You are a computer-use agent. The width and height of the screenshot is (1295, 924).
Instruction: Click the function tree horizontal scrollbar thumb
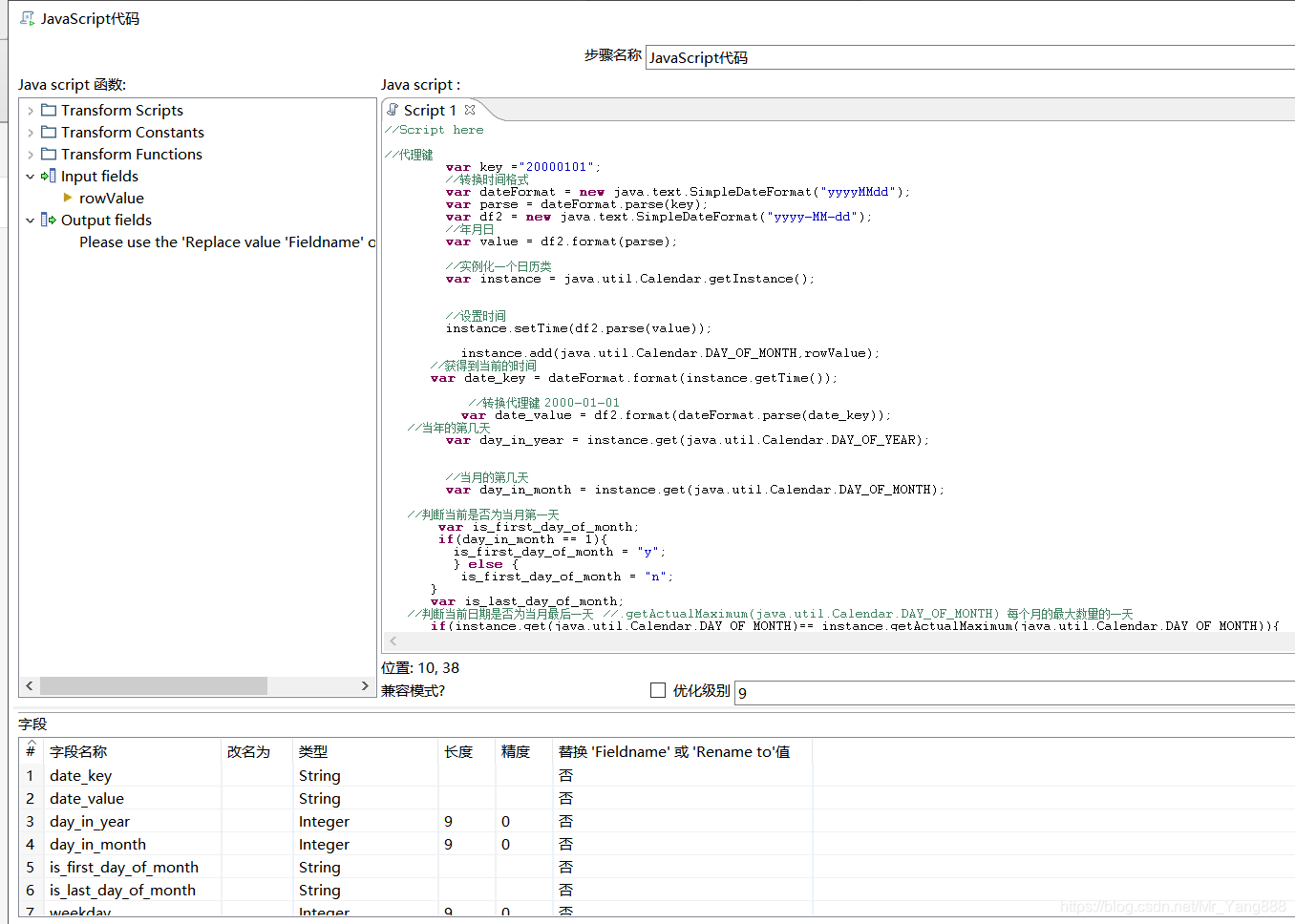154,686
